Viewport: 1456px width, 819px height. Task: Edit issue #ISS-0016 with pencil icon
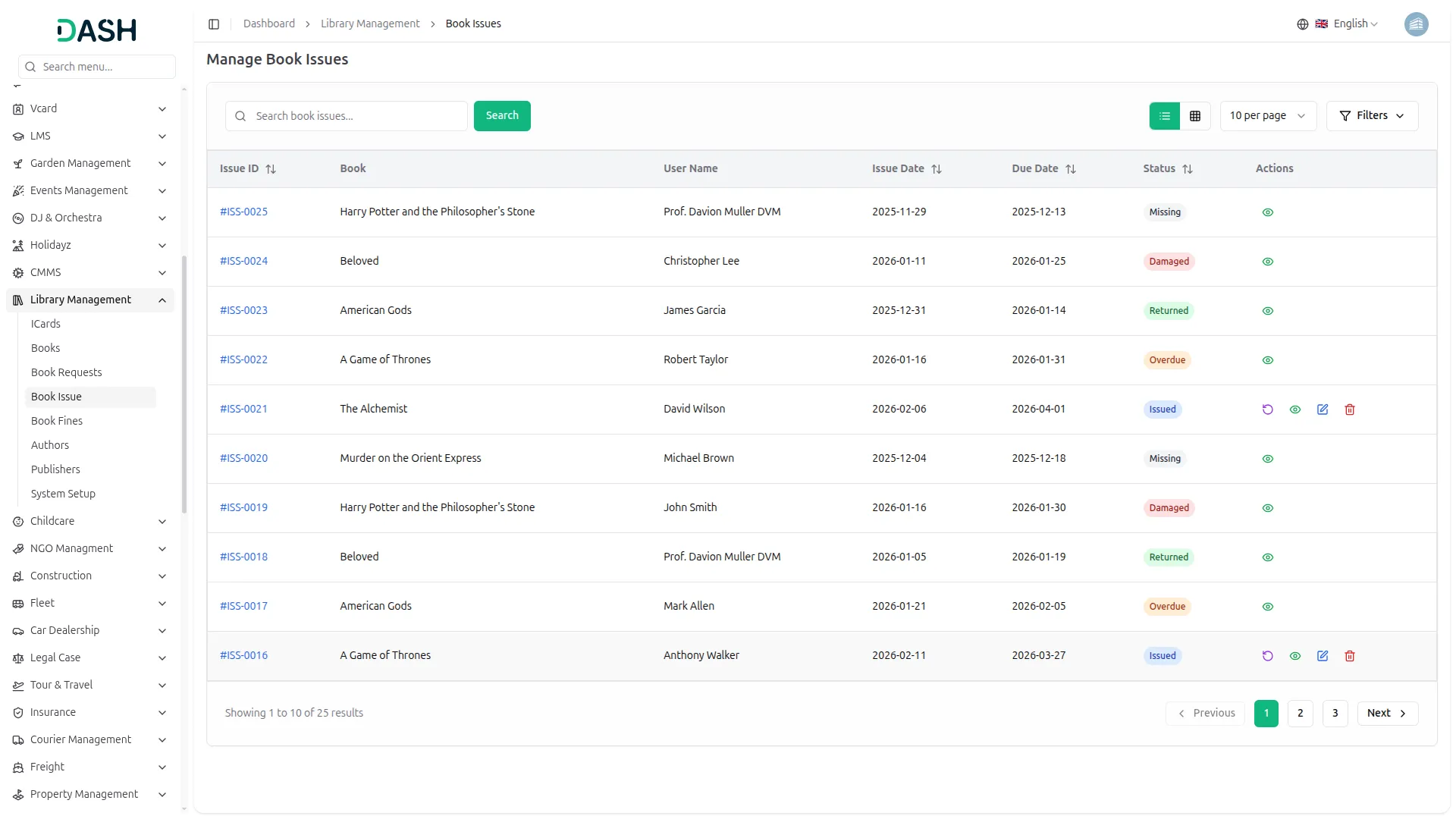pos(1323,655)
